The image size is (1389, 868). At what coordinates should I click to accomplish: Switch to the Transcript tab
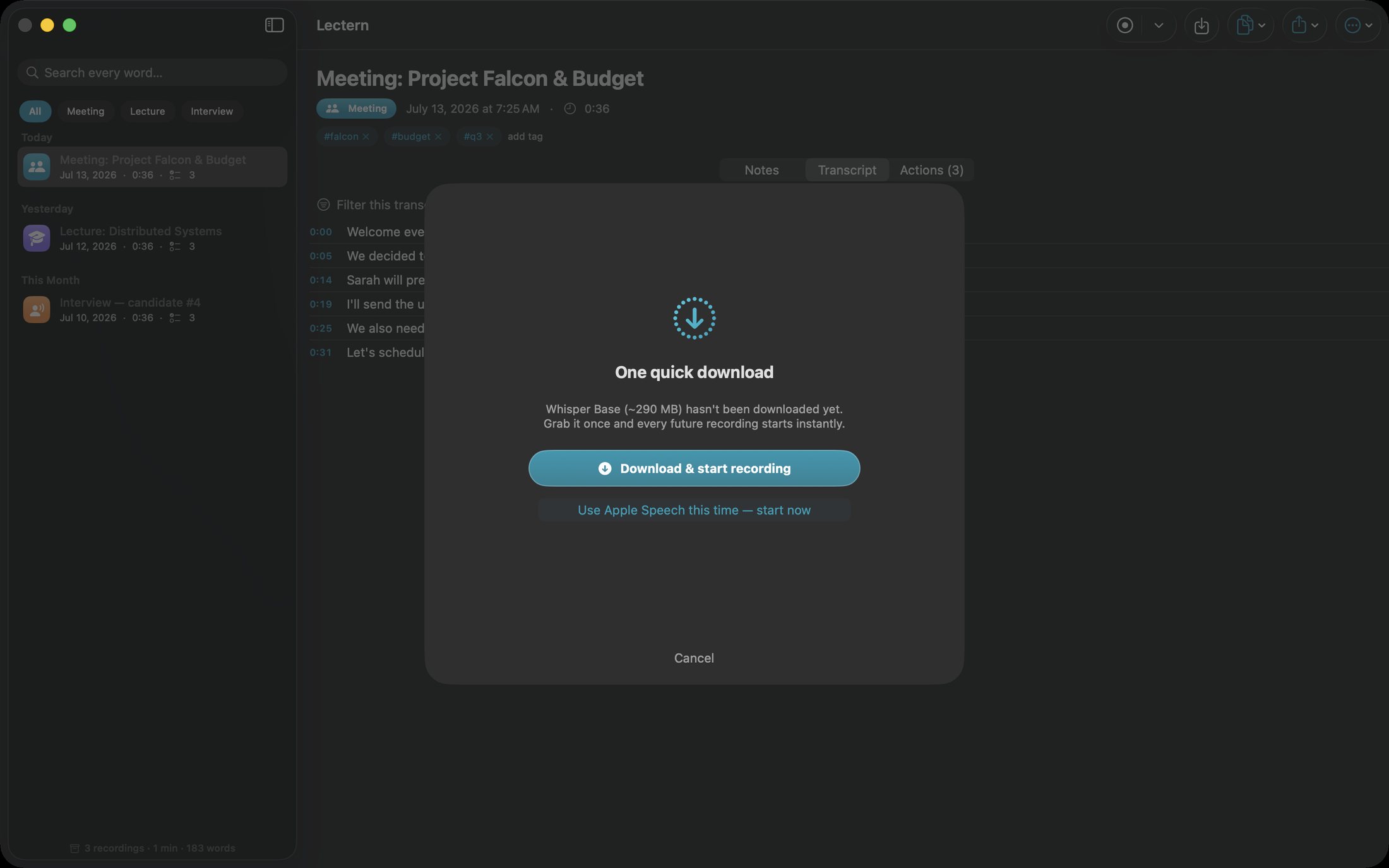pos(847,170)
